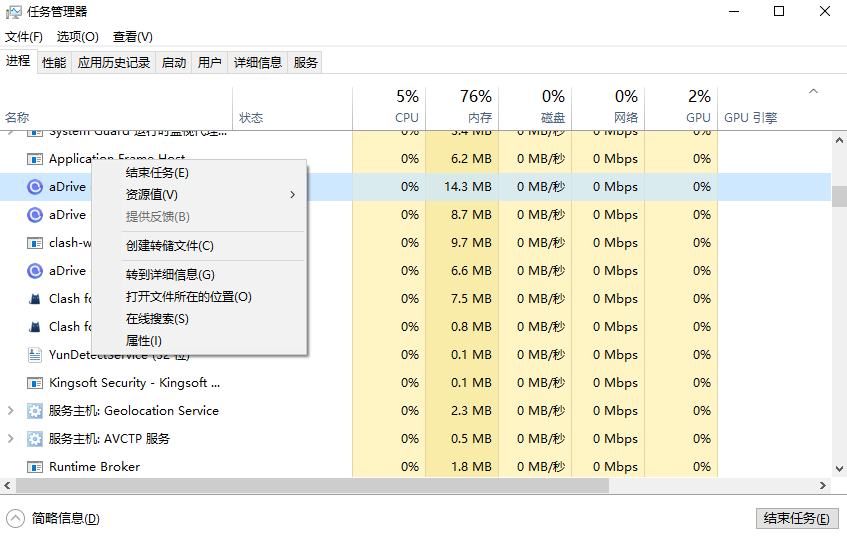Viewport: 847px width, 541px height.
Task: Click the vertical scrollbar thumb
Action: pos(839,197)
